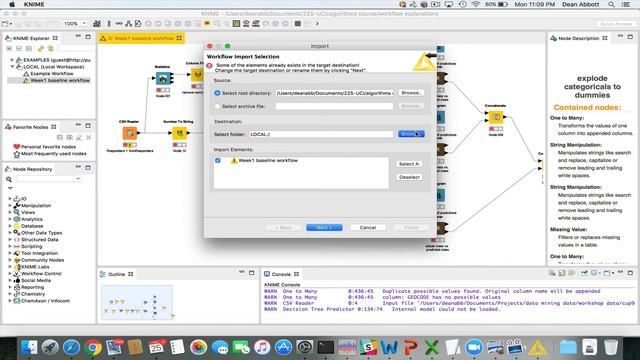Switch to the Week1 baseline workflow editor tab
Screen dimensions: 640x360
141,38
